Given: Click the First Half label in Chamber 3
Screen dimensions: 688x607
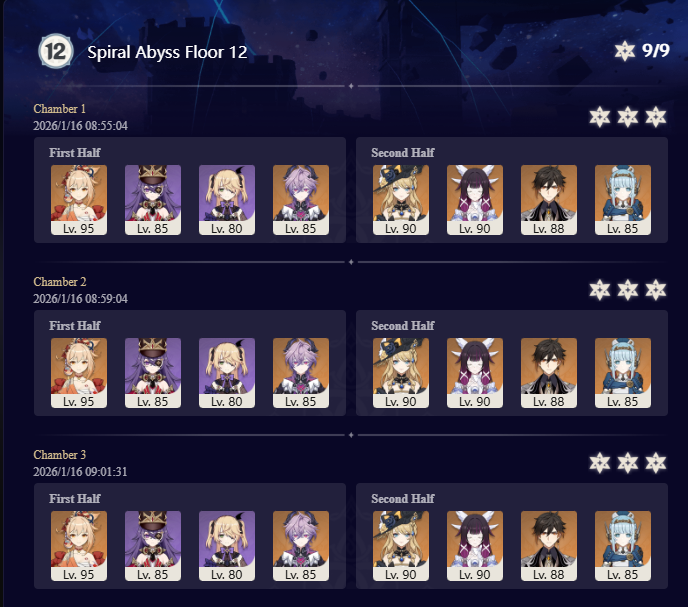Looking at the screenshot, I should (75, 499).
